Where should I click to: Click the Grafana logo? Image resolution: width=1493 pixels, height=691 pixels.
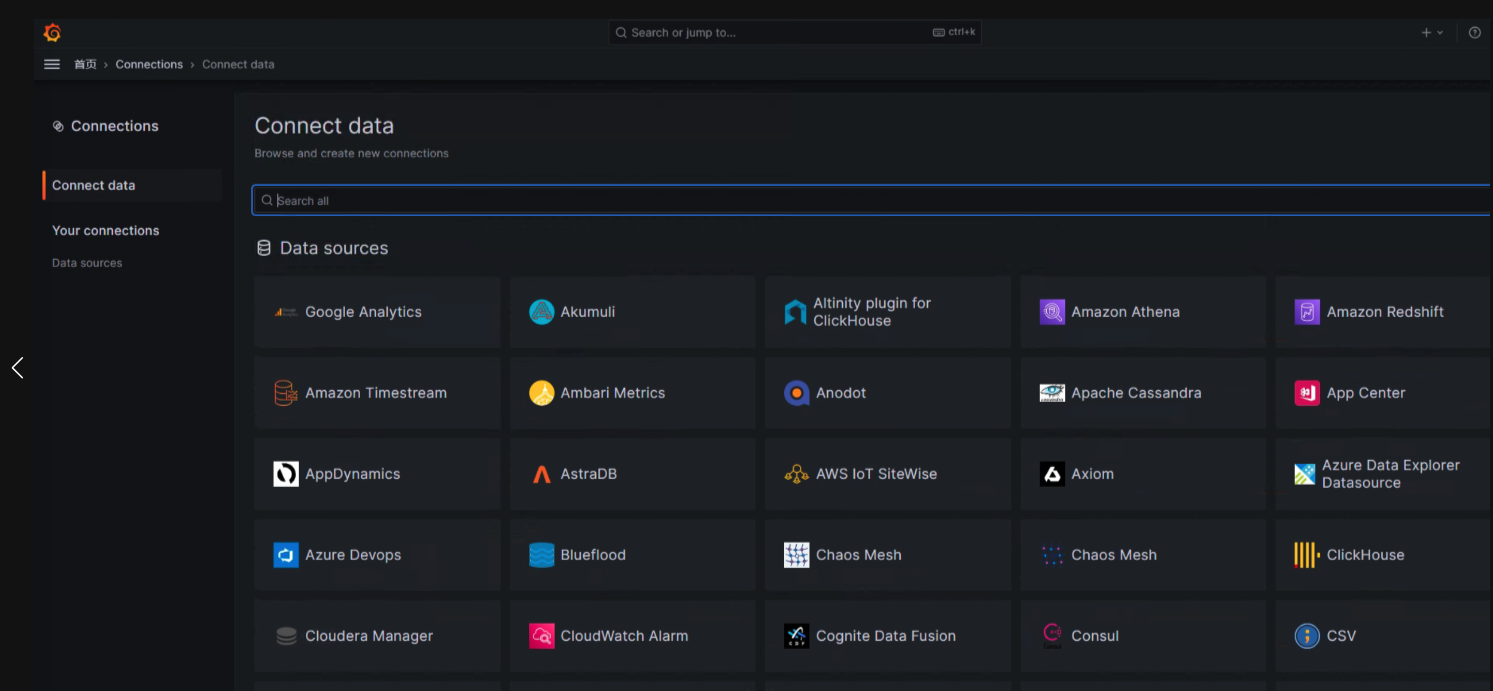[52, 33]
